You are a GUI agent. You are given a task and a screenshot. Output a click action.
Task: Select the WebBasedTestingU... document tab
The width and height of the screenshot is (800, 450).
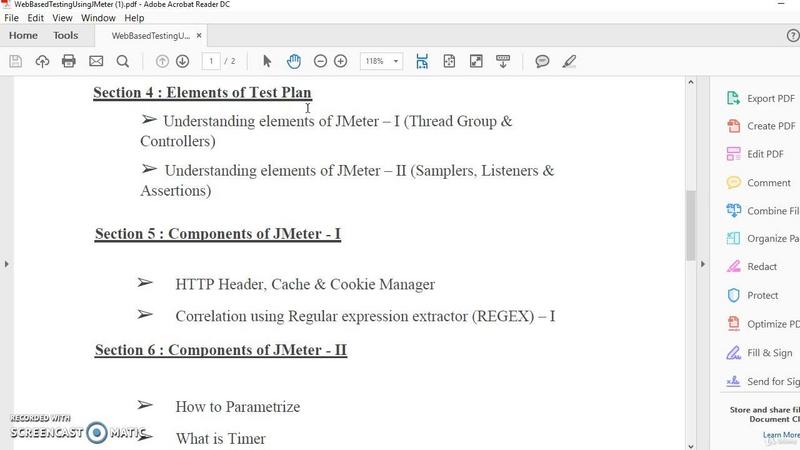tap(151, 36)
